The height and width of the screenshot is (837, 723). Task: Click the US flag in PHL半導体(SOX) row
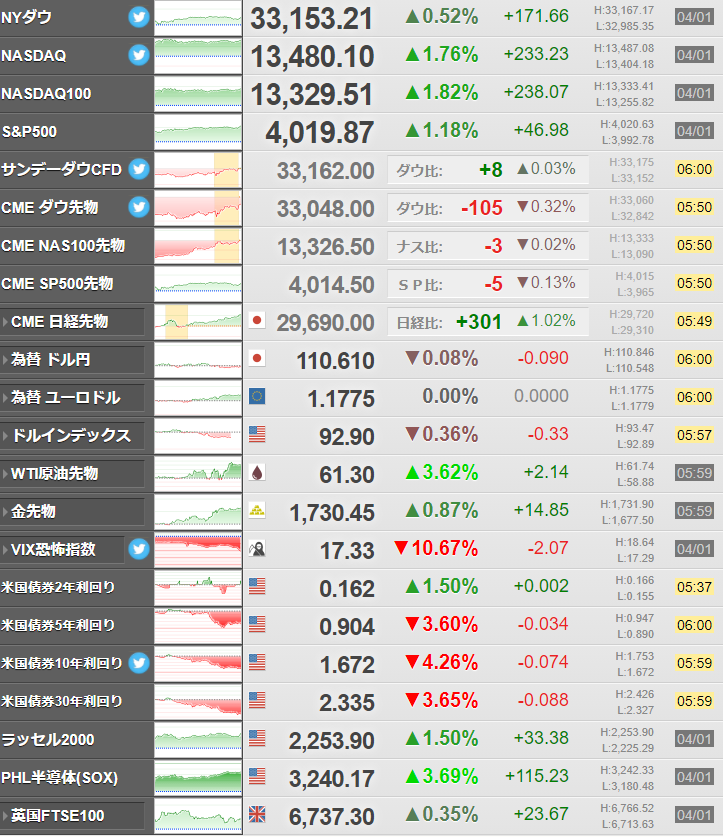(257, 776)
